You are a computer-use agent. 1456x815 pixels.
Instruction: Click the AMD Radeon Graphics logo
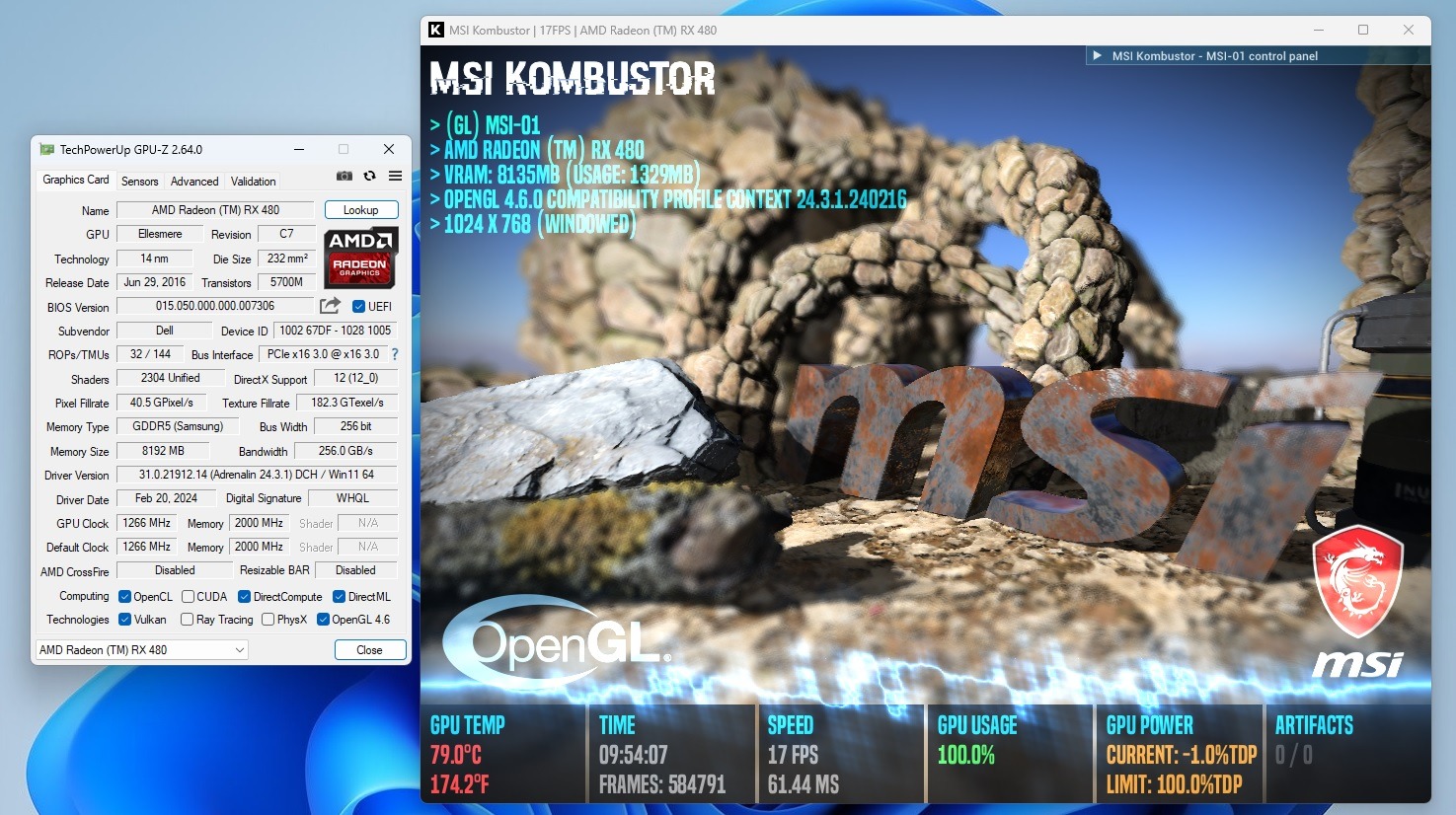361,257
